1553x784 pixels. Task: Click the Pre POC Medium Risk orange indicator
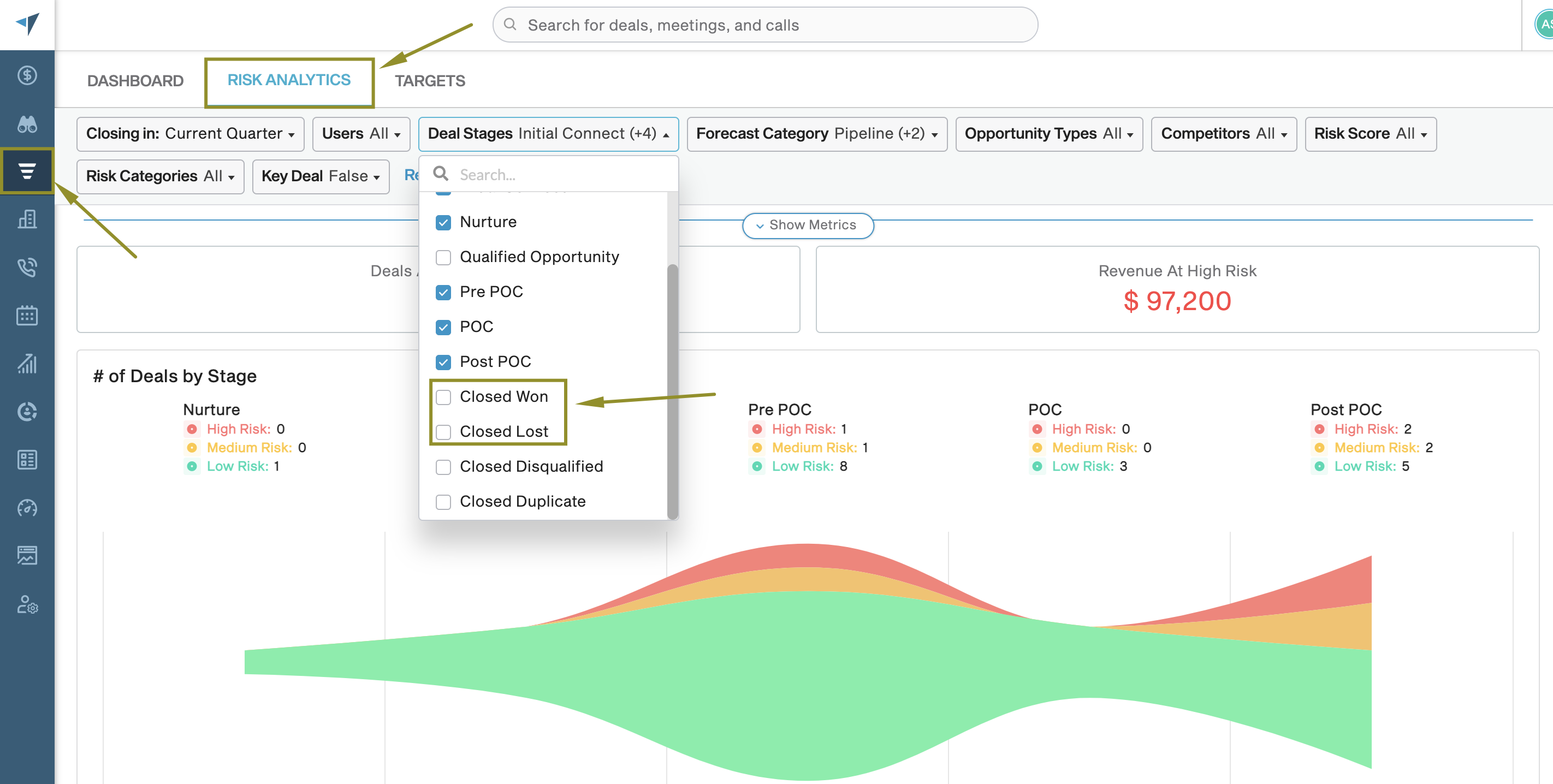(757, 448)
